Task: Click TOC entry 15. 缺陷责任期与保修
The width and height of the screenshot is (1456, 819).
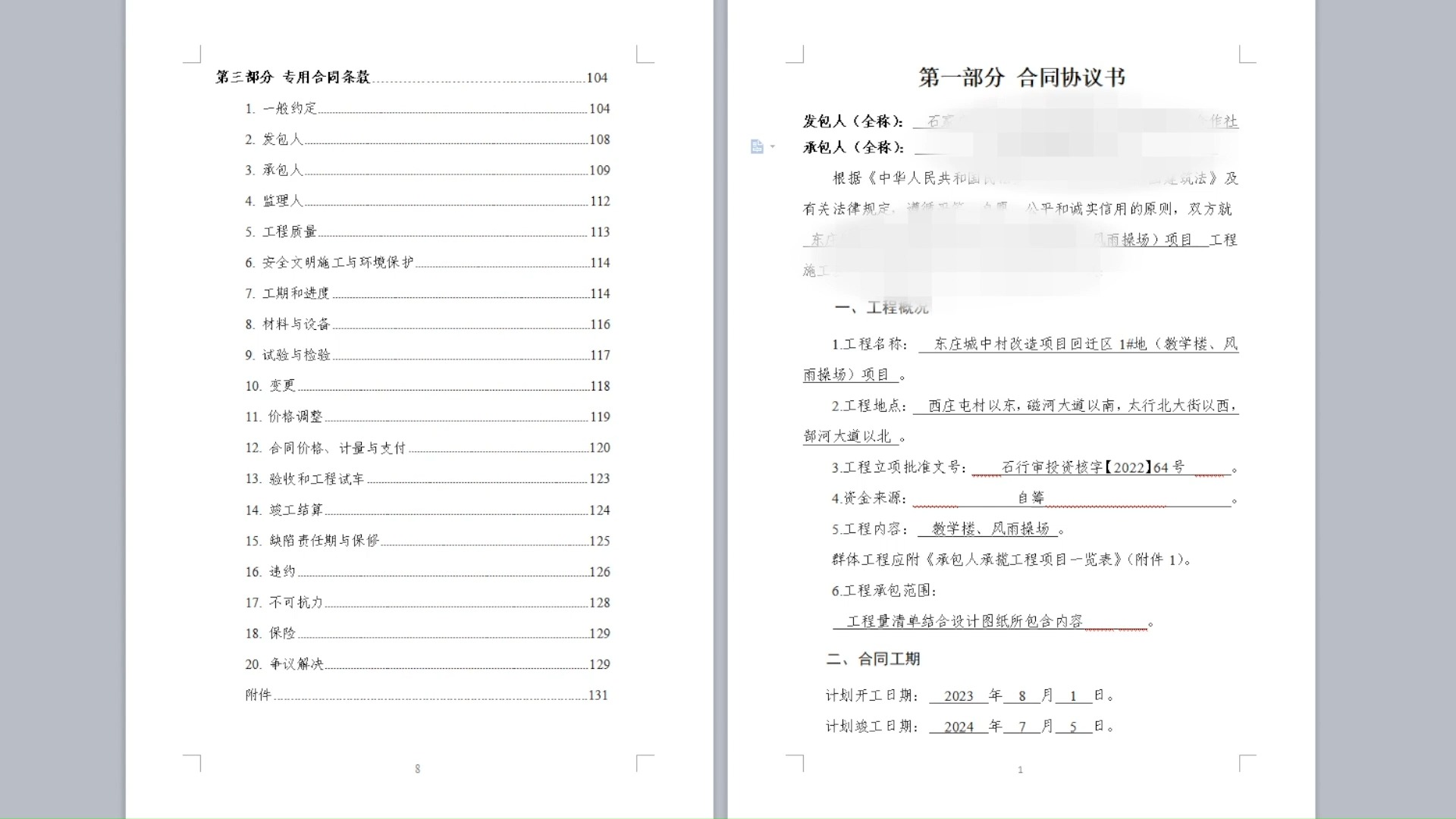Action: point(427,541)
